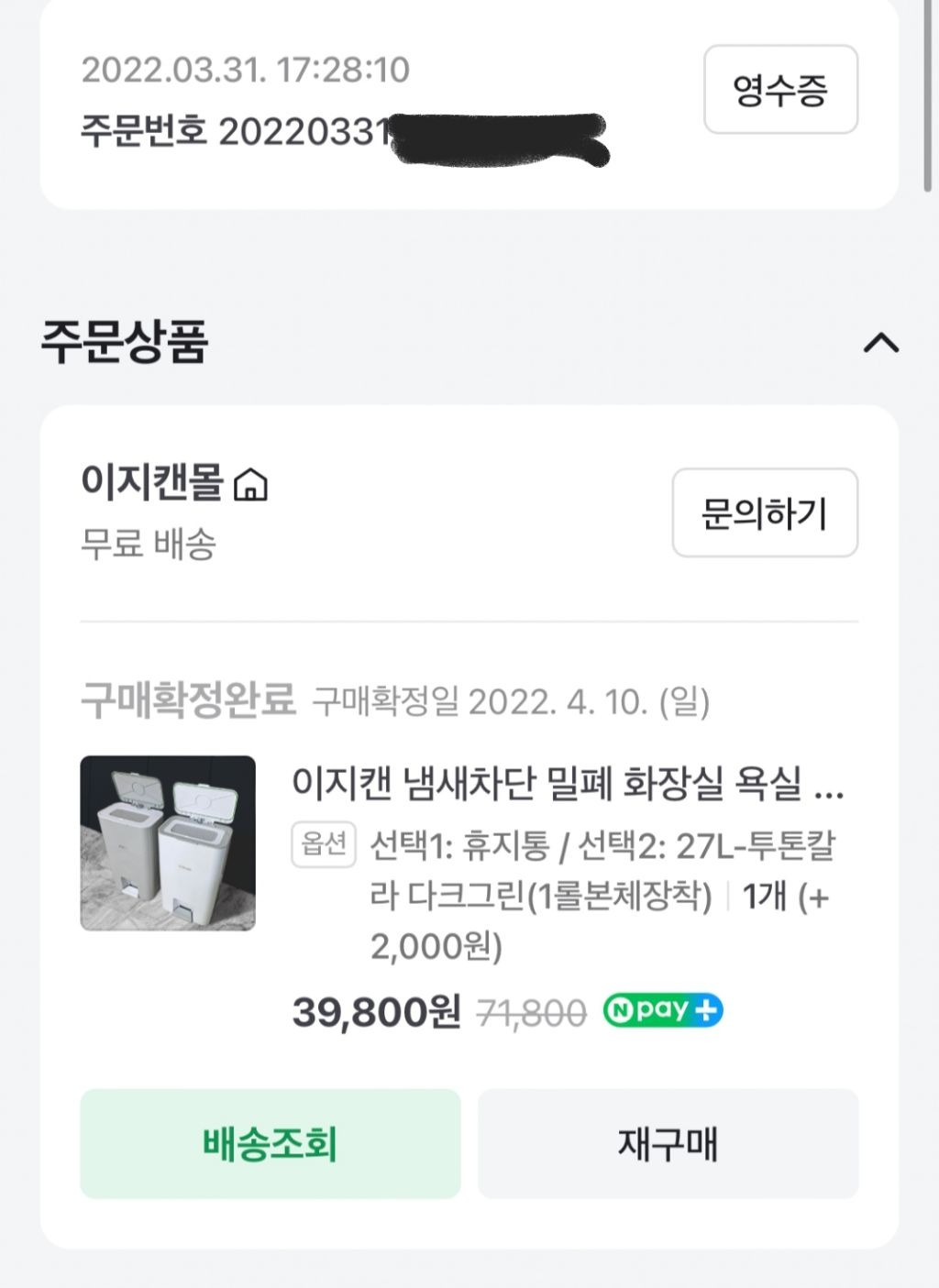
Task: Tap the home icon beside 이지캔몰
Action: 251,484
